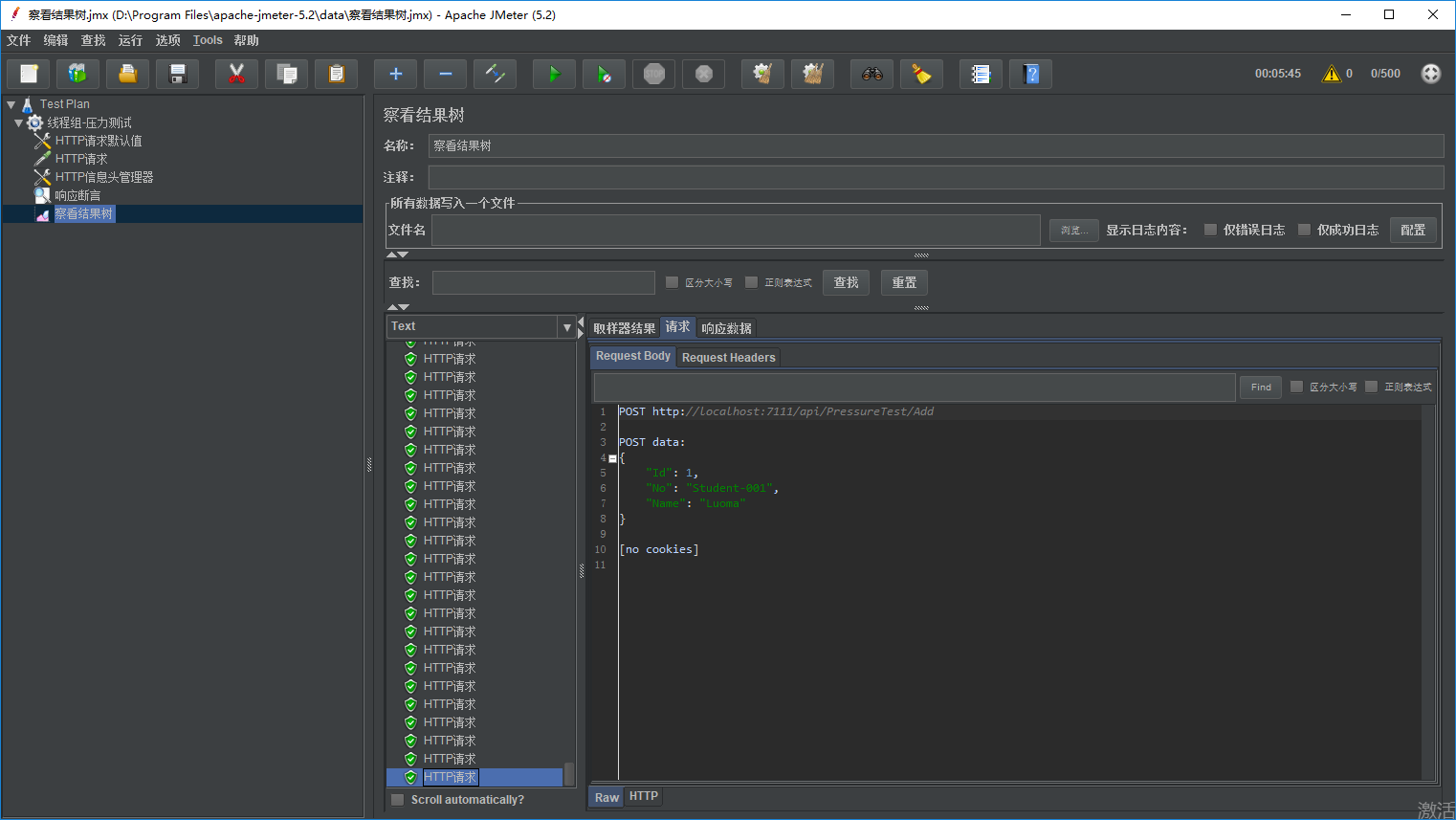Click the Paste clipboard icon
This screenshot has height=820, width=1456.
tap(337, 74)
